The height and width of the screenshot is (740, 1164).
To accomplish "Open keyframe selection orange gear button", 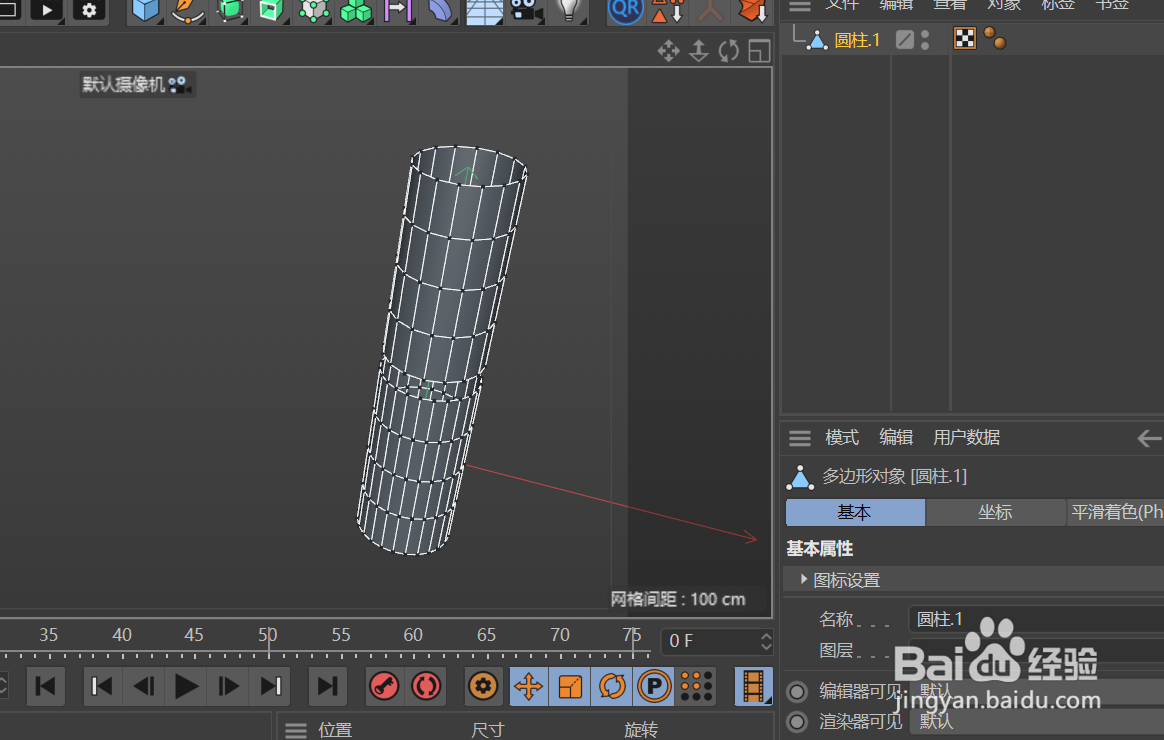I will click(x=483, y=687).
